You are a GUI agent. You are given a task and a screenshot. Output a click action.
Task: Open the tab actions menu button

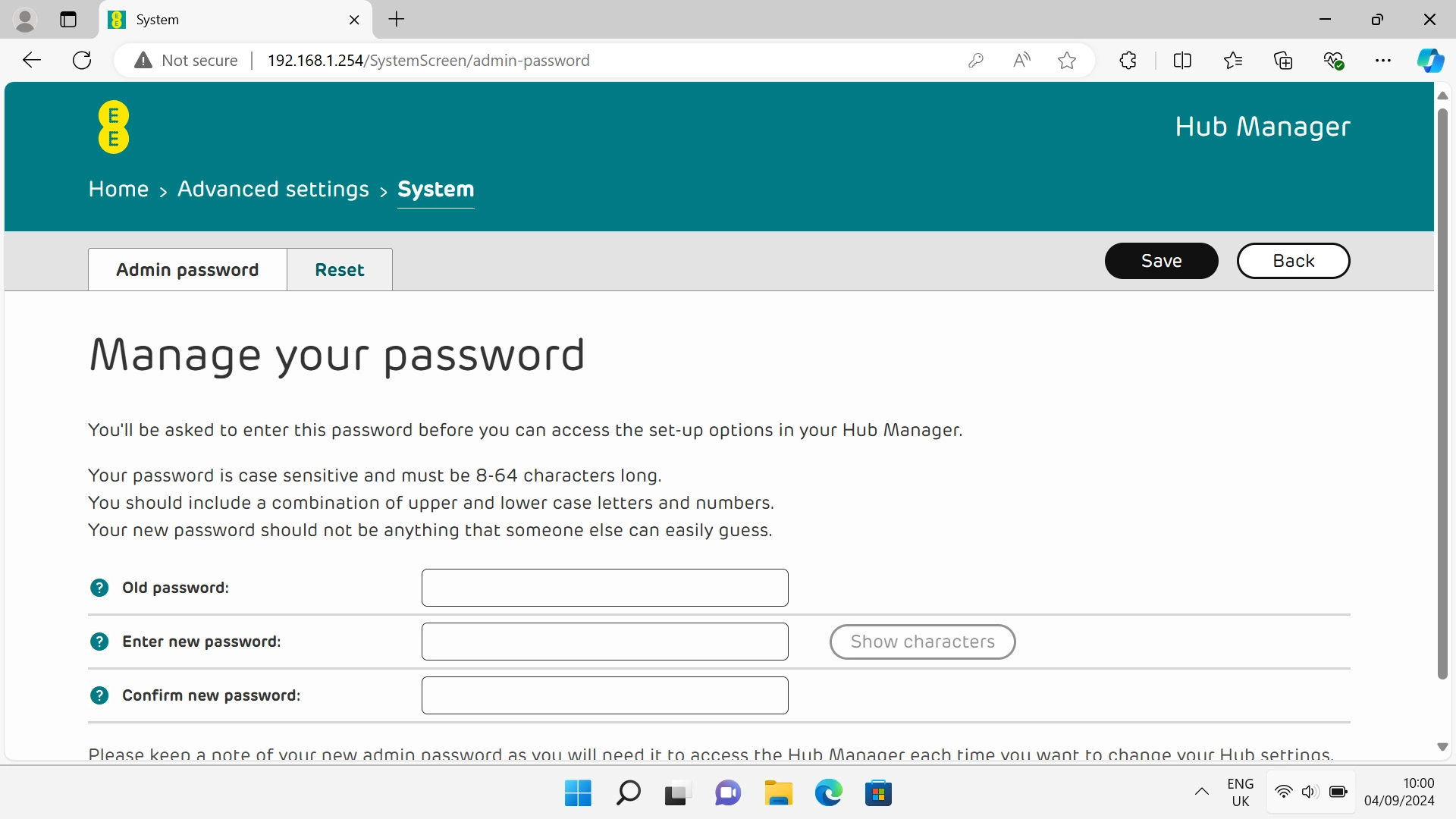click(68, 20)
